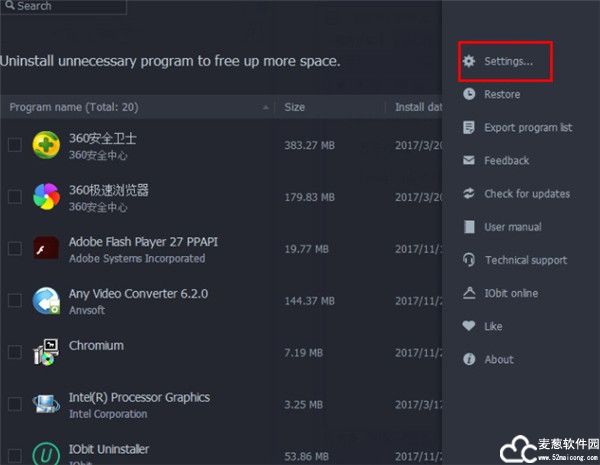Click the Intel(R) Processor Graphics name
This screenshot has height=465, width=600.
pyautogui.click(x=139, y=397)
